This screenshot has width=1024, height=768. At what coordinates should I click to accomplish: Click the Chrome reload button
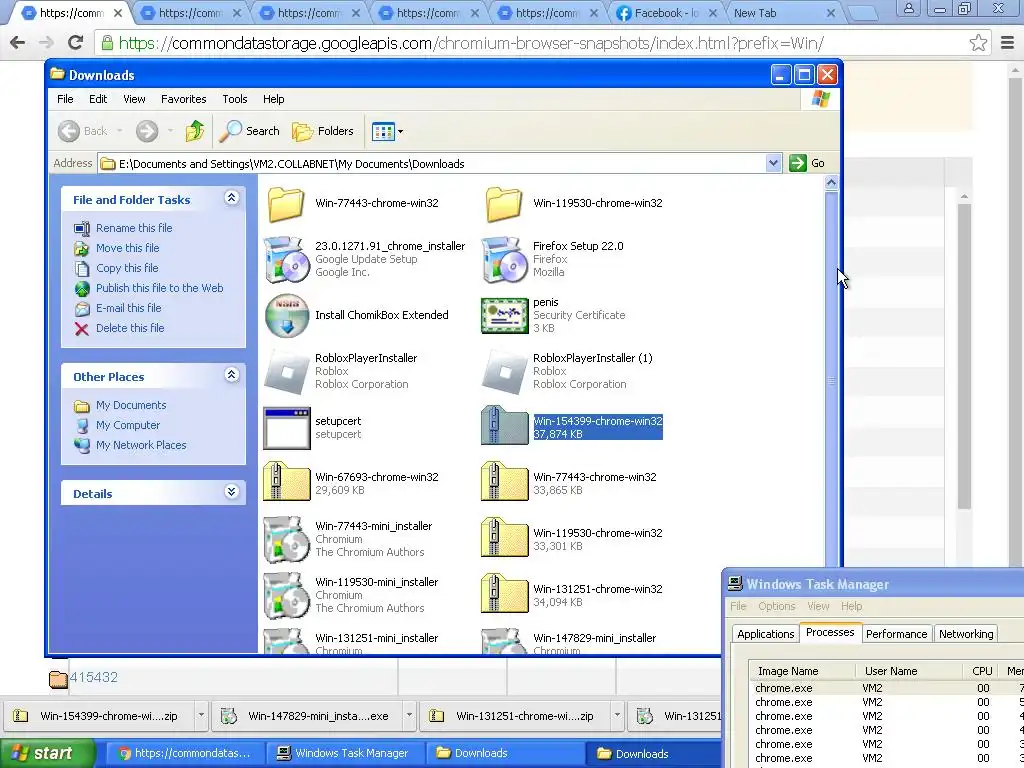click(76, 43)
